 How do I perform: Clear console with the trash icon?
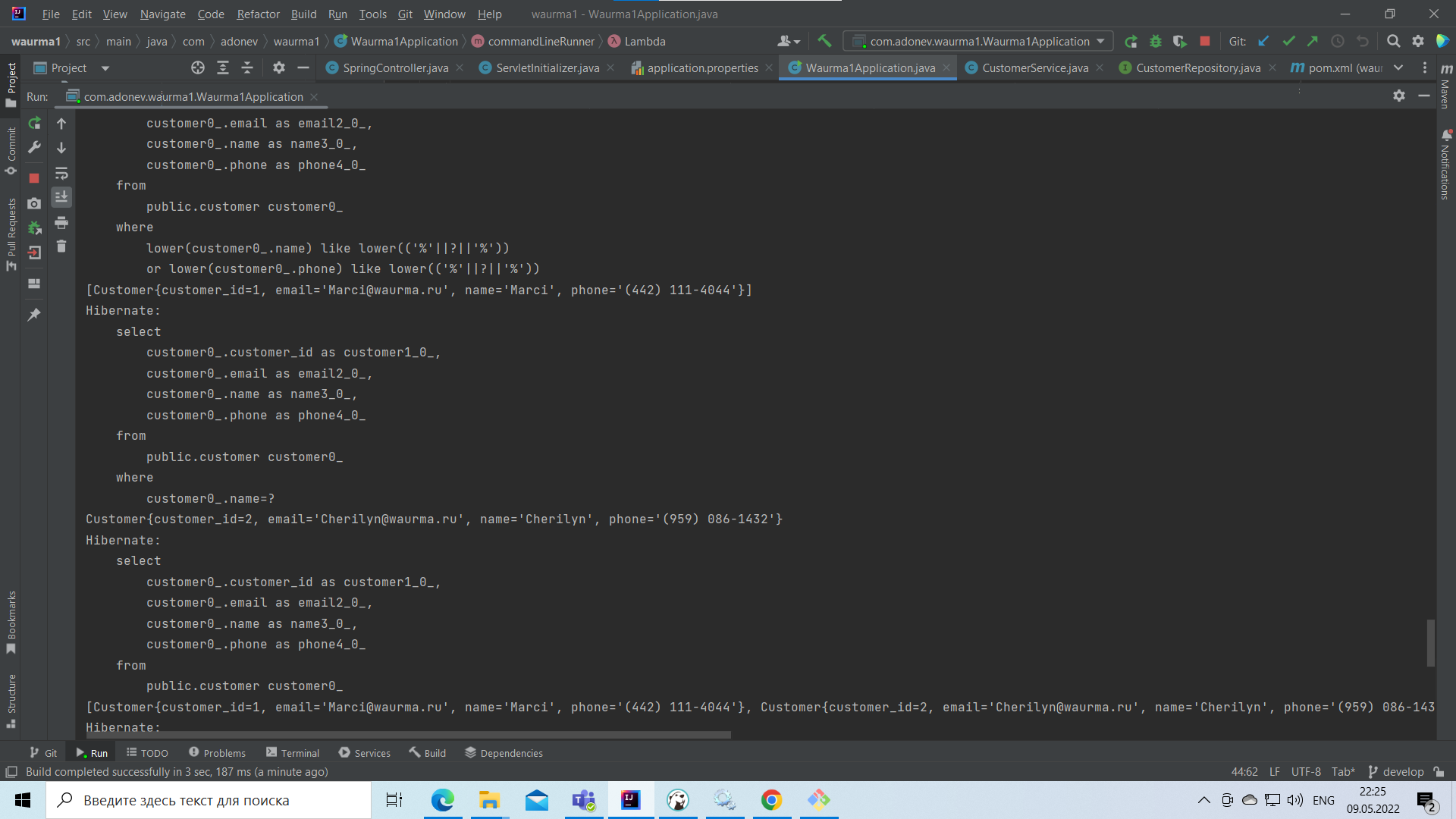(x=61, y=246)
